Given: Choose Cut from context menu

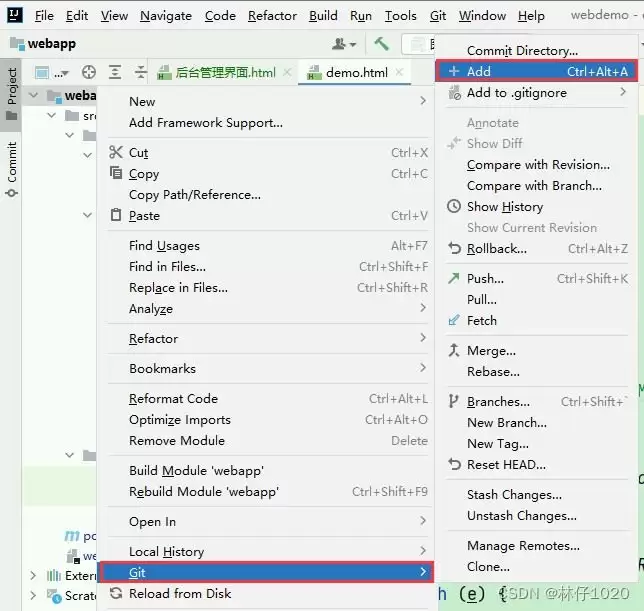Looking at the screenshot, I should 268,152.
